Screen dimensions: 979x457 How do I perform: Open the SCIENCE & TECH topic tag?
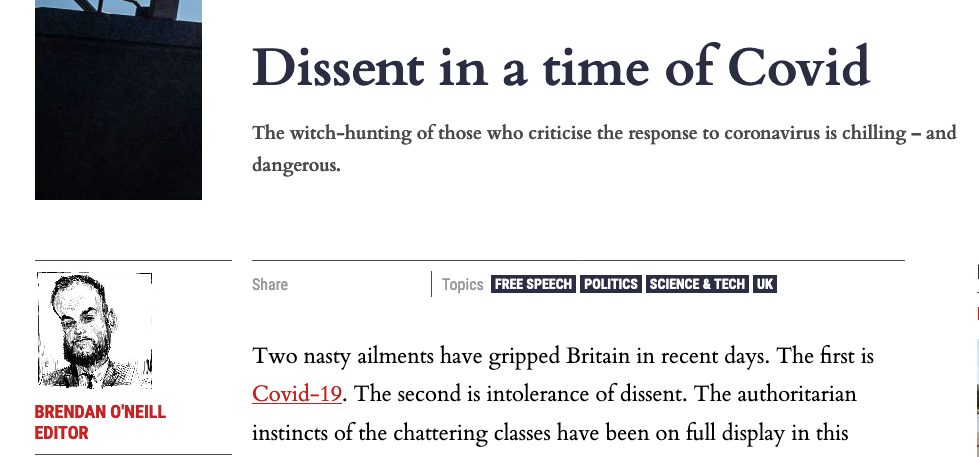point(697,284)
